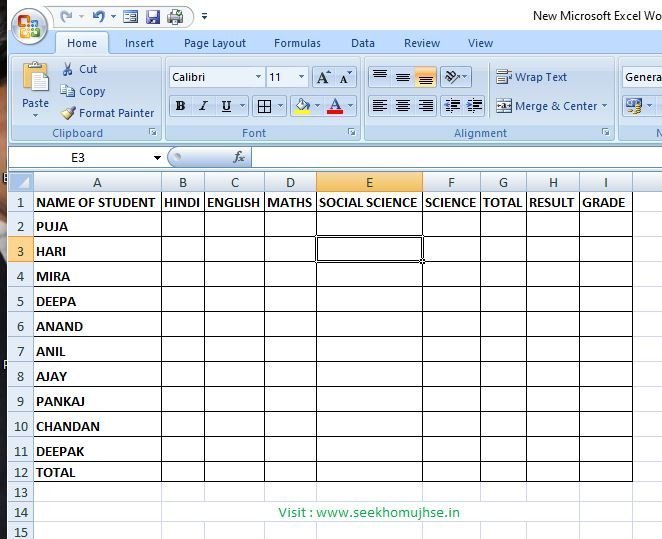The height and width of the screenshot is (539, 662).
Task: Open the Formulas tab
Action: [297, 43]
